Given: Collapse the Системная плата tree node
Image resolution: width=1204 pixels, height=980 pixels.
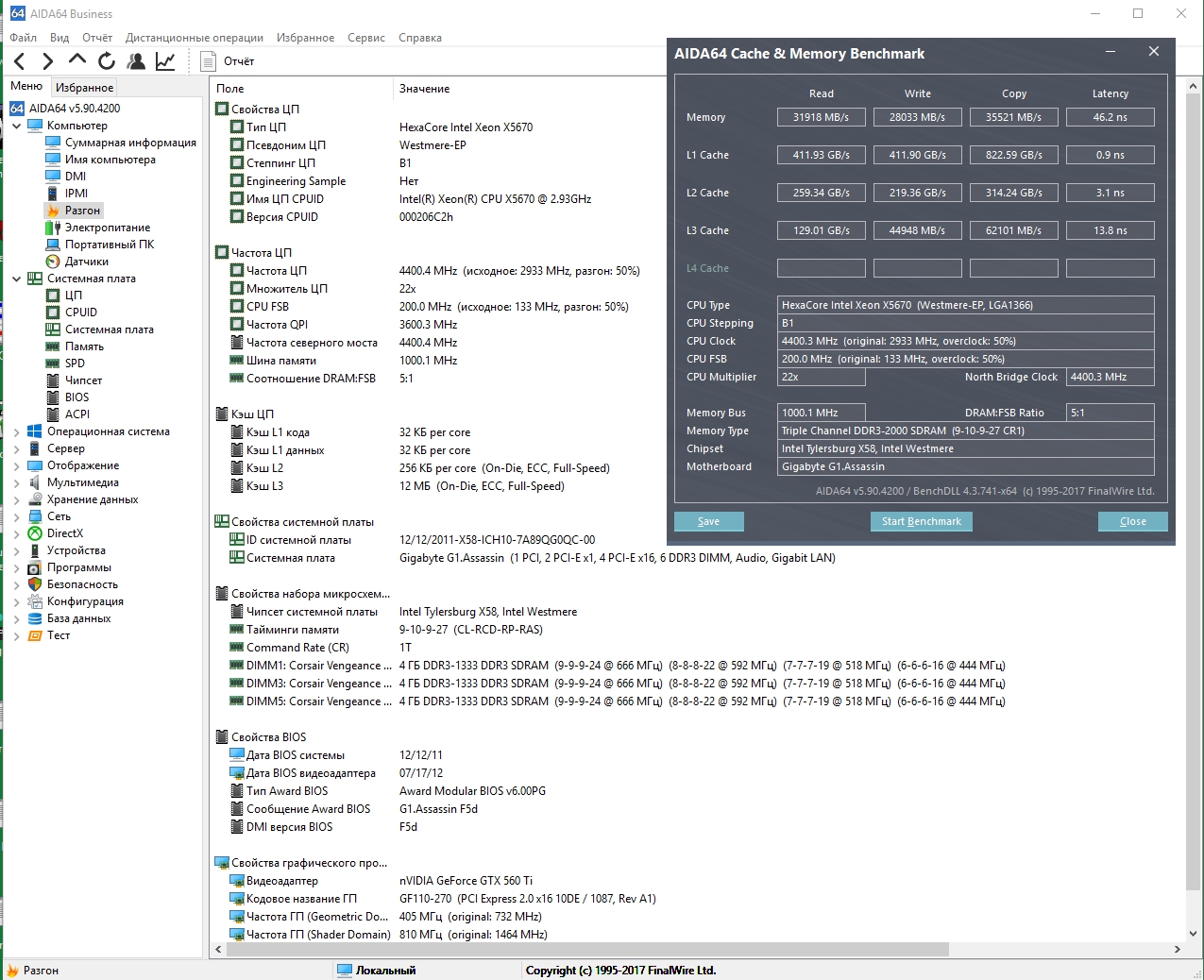Looking at the screenshot, I should pos(17,279).
